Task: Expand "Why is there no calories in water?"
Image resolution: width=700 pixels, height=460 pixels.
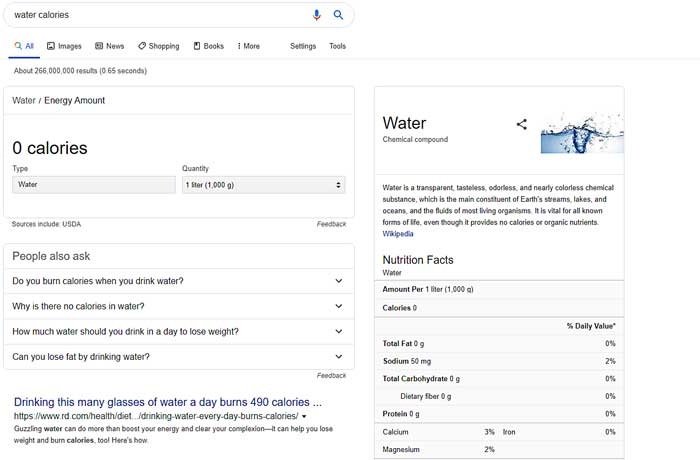Action: point(178,306)
